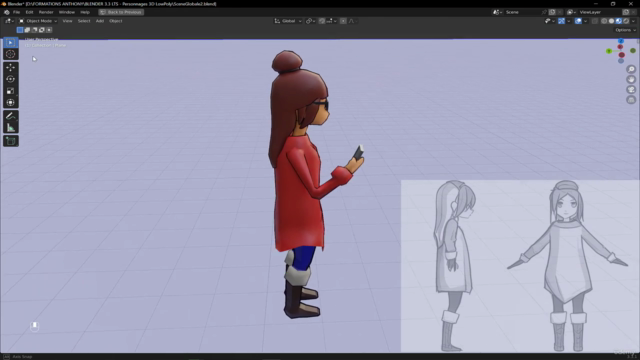Set selection mode to Extend

click(27, 30)
